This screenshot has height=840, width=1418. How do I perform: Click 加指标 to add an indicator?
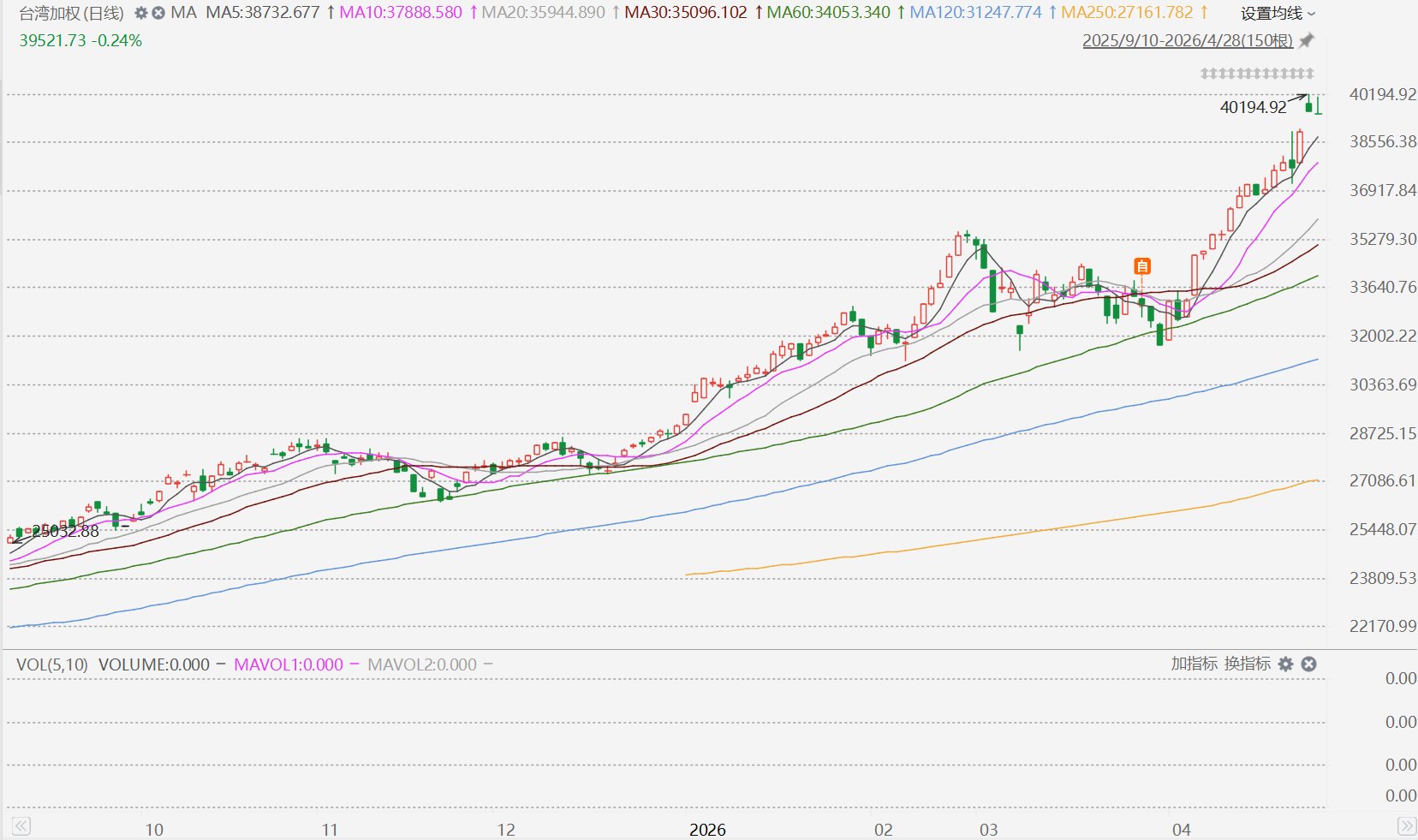1194,664
